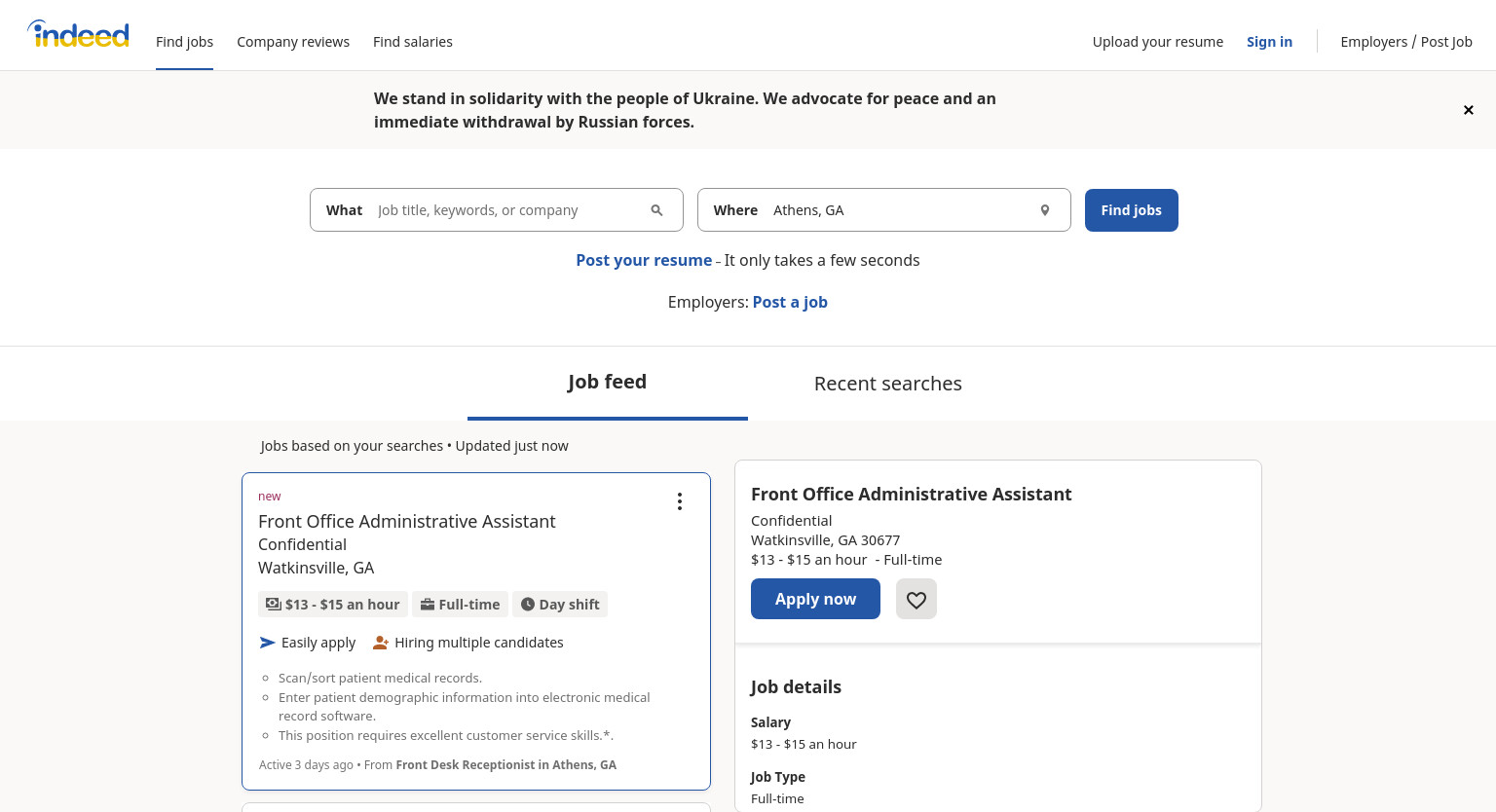Screen dimensions: 1496x812
Task: Click Upload your resume link
Action: point(1158,42)
